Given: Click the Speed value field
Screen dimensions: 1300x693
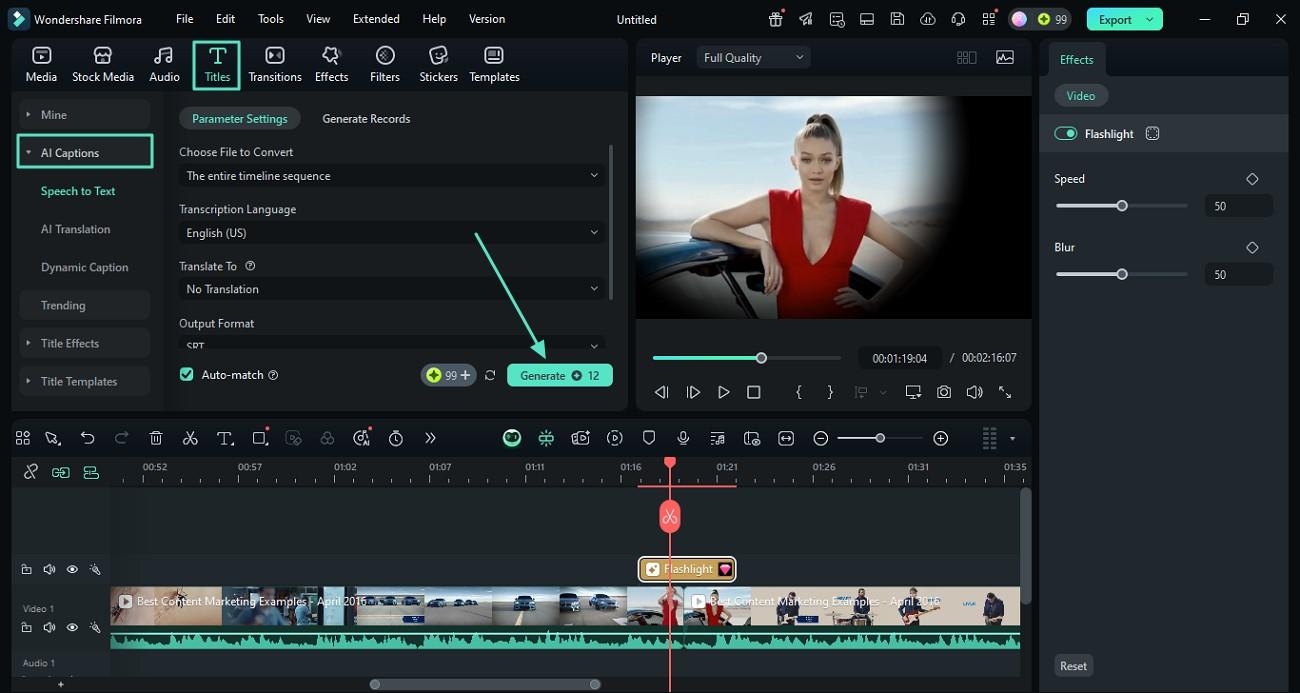Looking at the screenshot, I should pyautogui.click(x=1238, y=206).
